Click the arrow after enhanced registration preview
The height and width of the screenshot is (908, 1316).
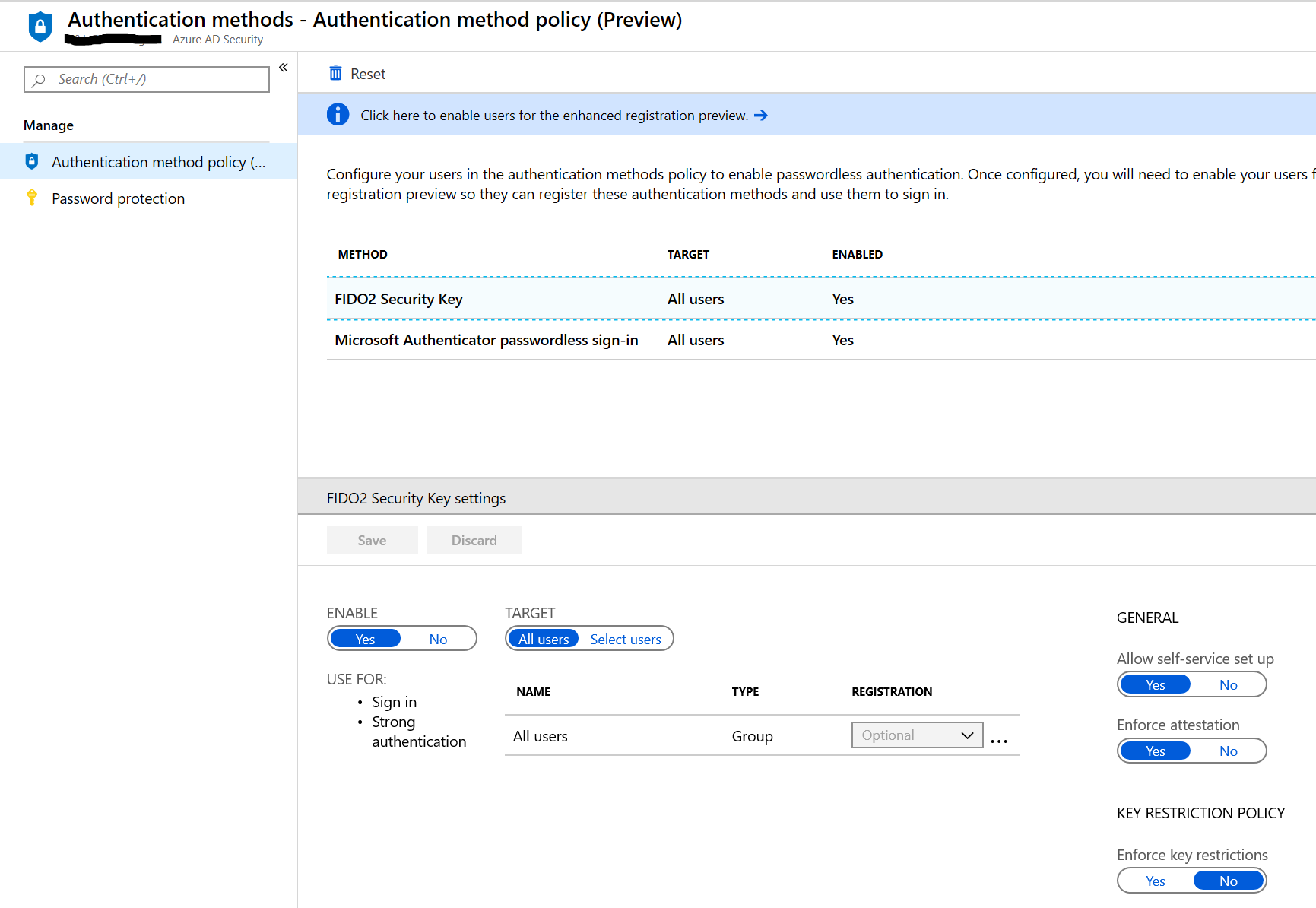point(761,116)
